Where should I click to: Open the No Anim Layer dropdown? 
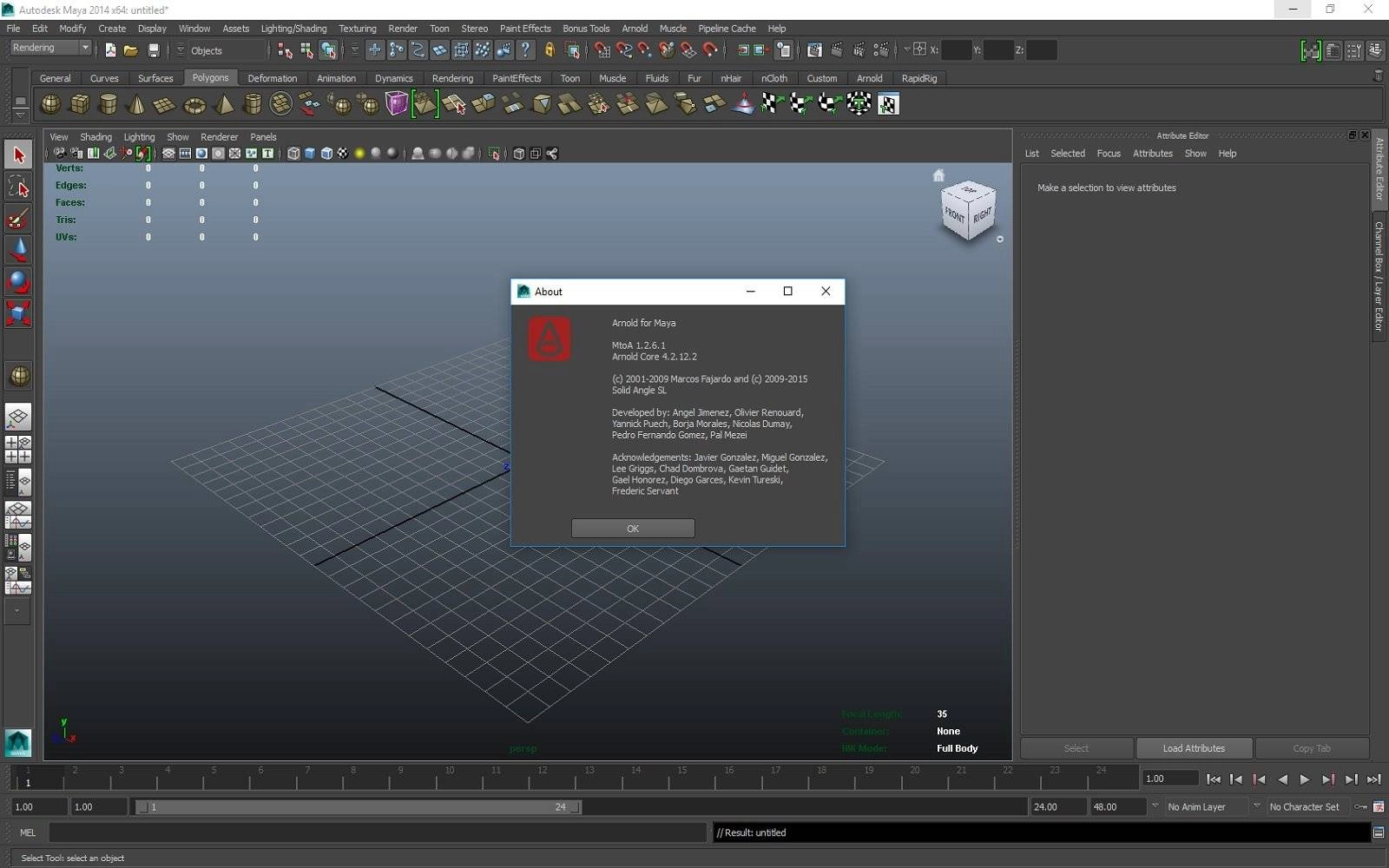[1154, 806]
